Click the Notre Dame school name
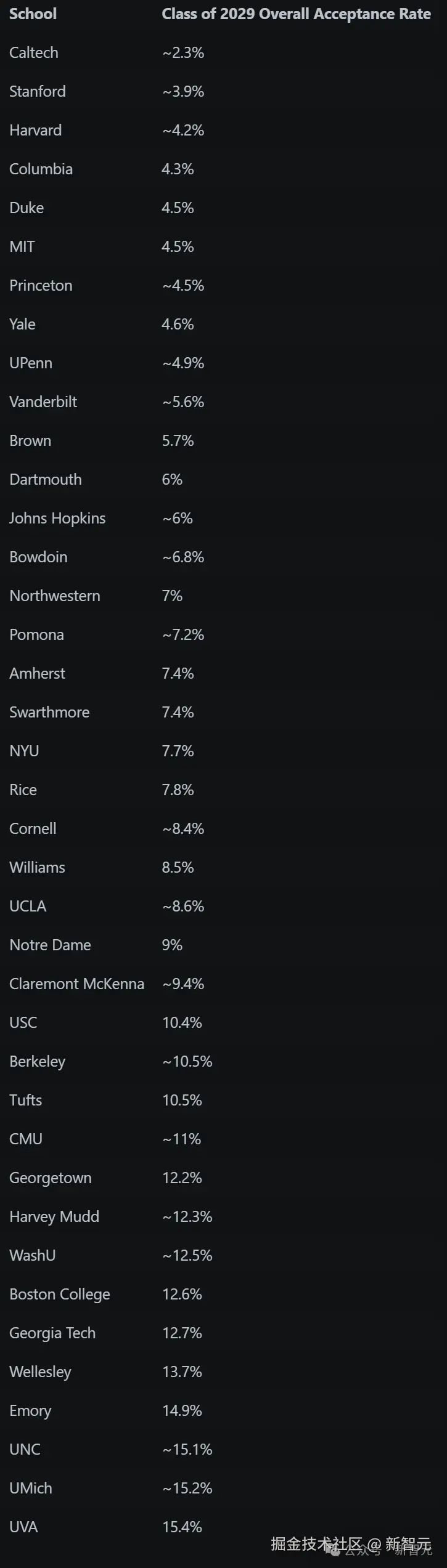 (50, 945)
